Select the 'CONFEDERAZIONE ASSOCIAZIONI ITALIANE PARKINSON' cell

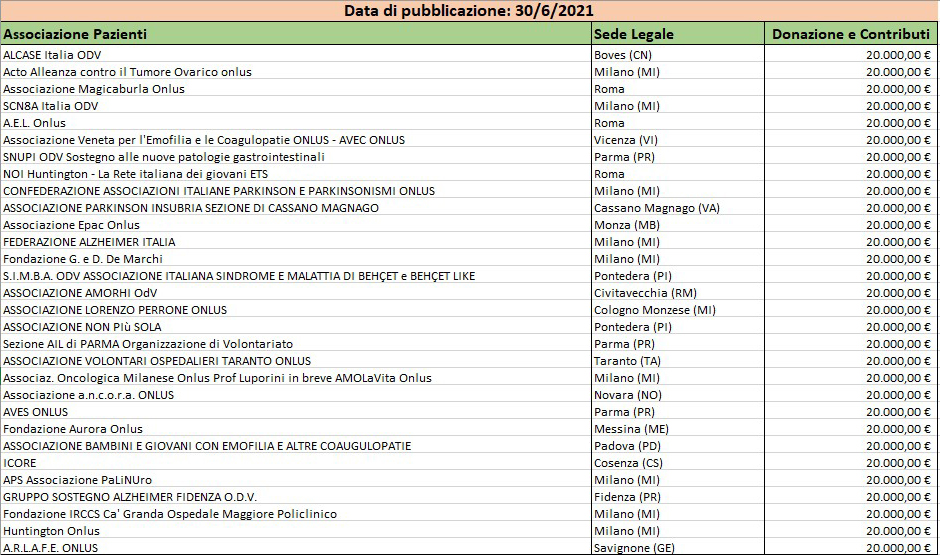pyautogui.click(x=296, y=191)
